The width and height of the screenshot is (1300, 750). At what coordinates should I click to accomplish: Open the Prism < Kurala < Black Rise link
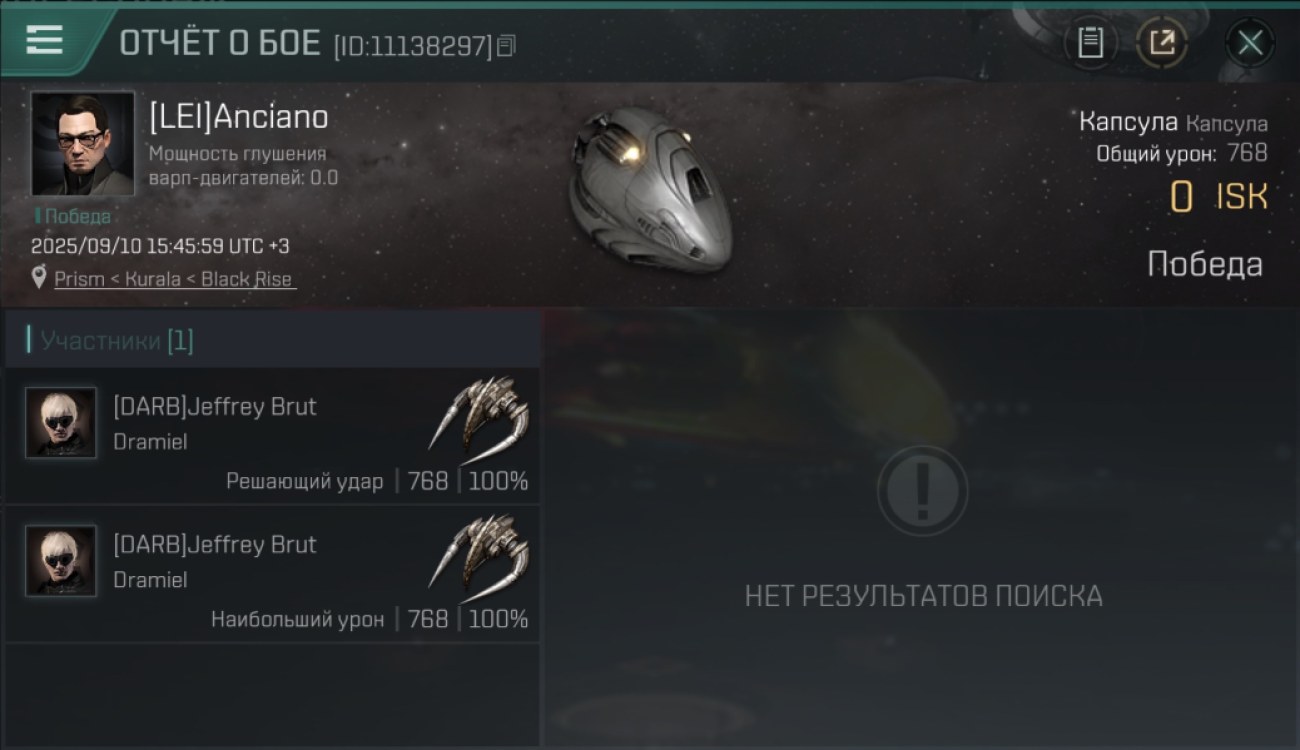pos(175,279)
